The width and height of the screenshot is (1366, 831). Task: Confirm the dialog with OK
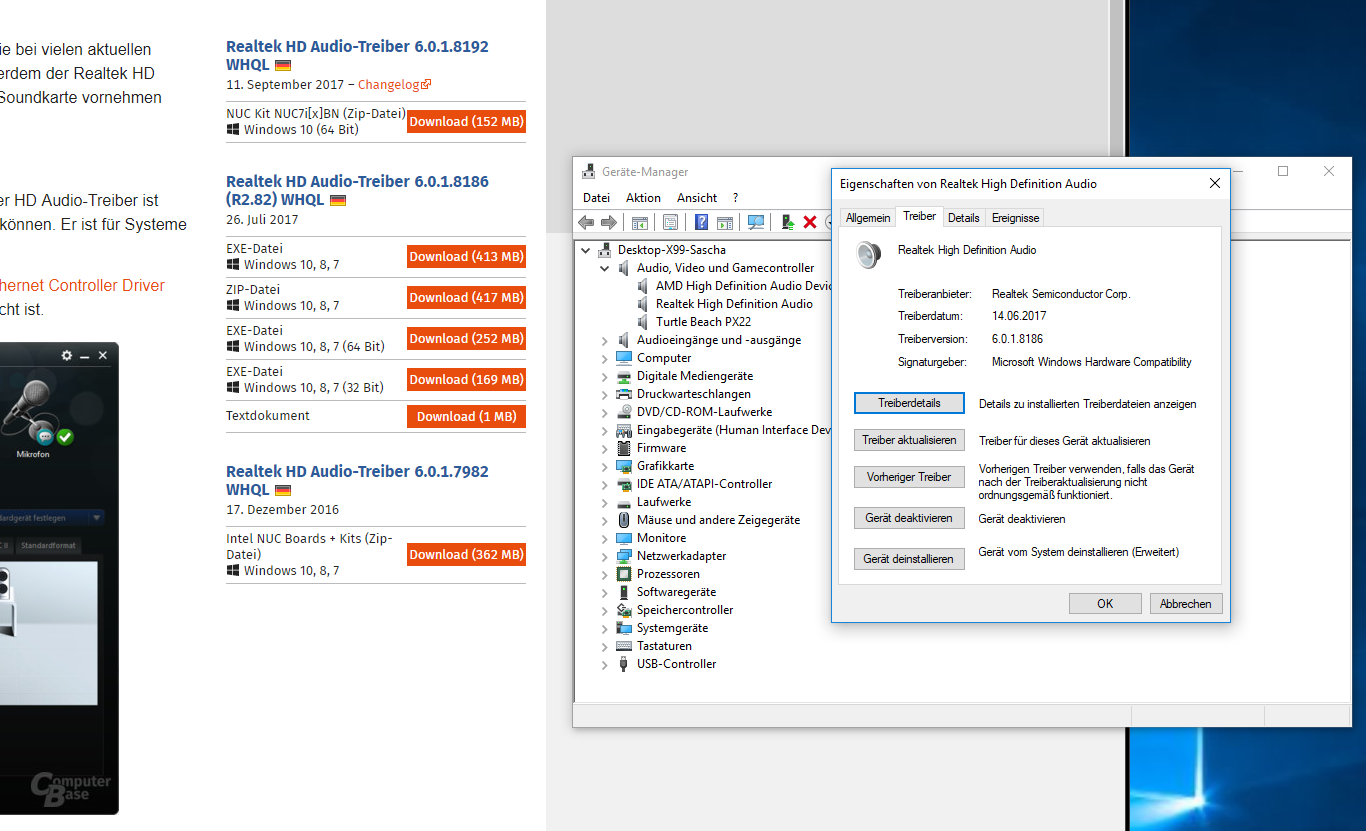pos(1105,603)
